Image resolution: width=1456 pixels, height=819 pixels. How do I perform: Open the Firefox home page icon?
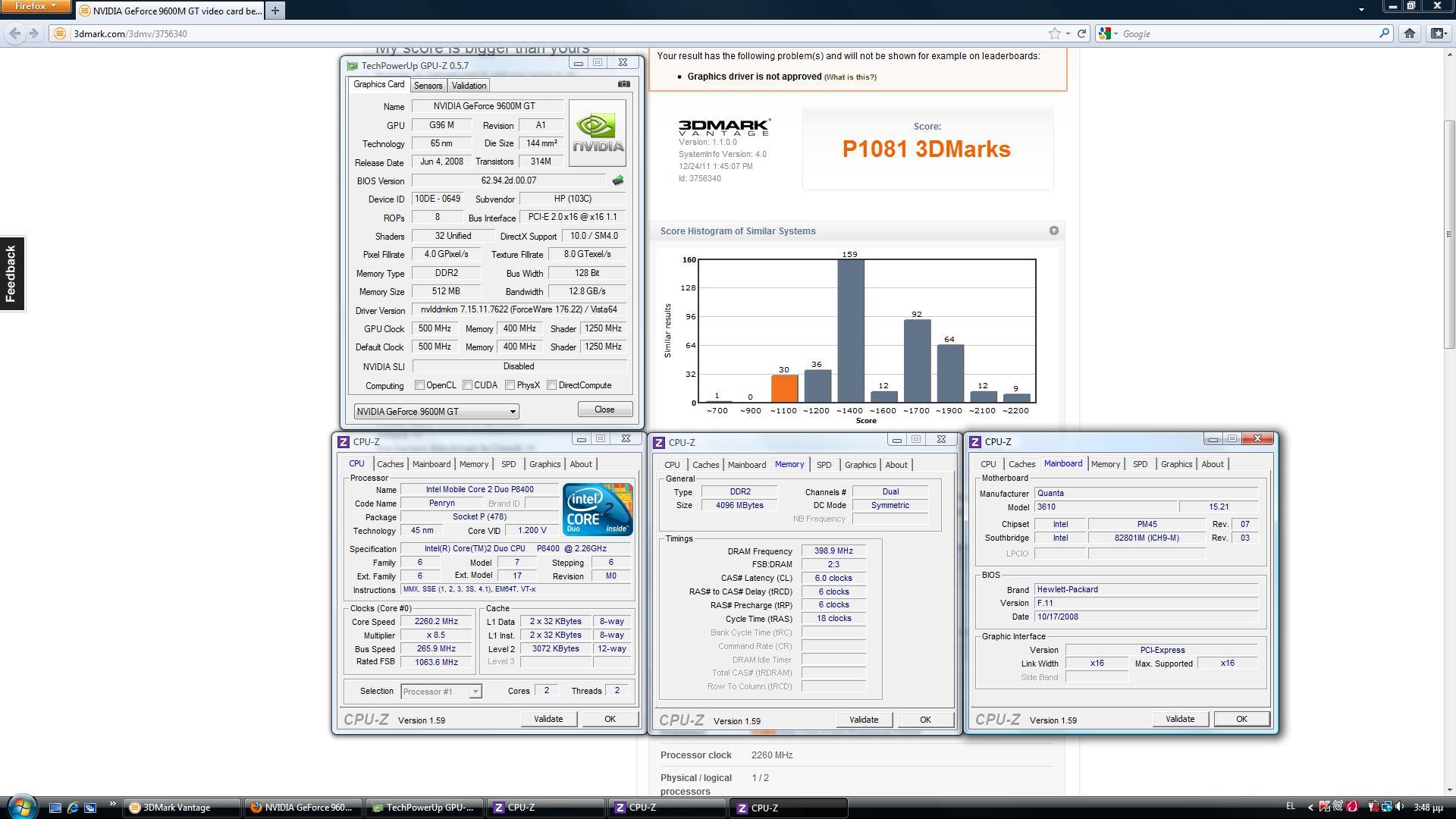[1410, 33]
